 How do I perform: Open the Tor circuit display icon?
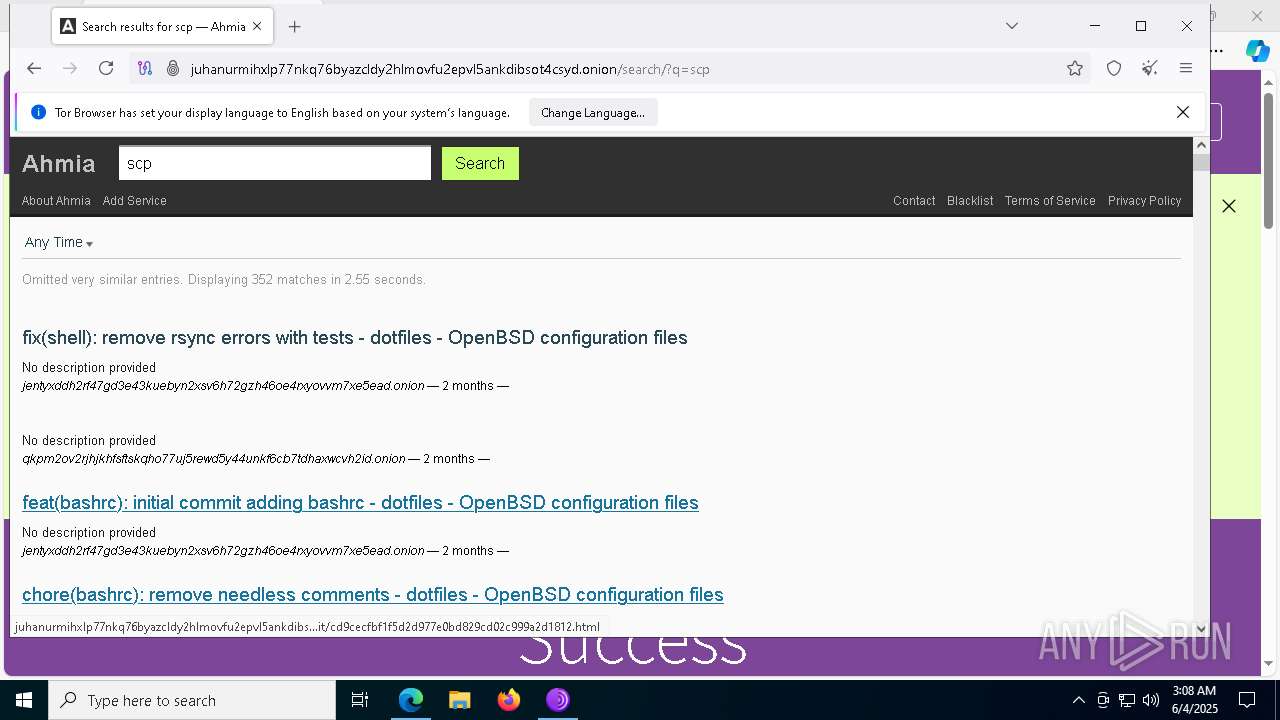tap(145, 68)
